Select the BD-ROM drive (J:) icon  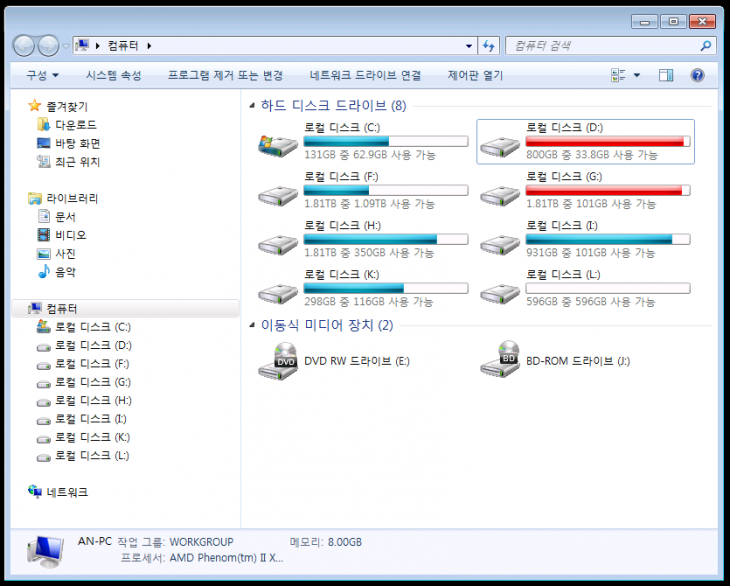coord(500,359)
